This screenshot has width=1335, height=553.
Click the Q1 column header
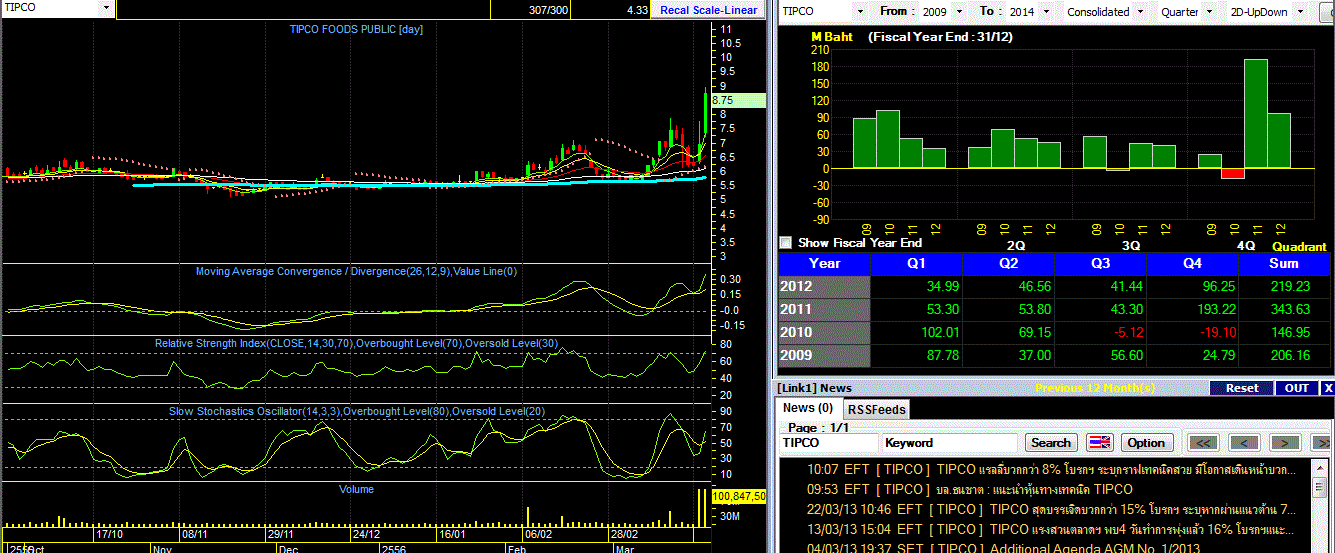[x=916, y=264]
